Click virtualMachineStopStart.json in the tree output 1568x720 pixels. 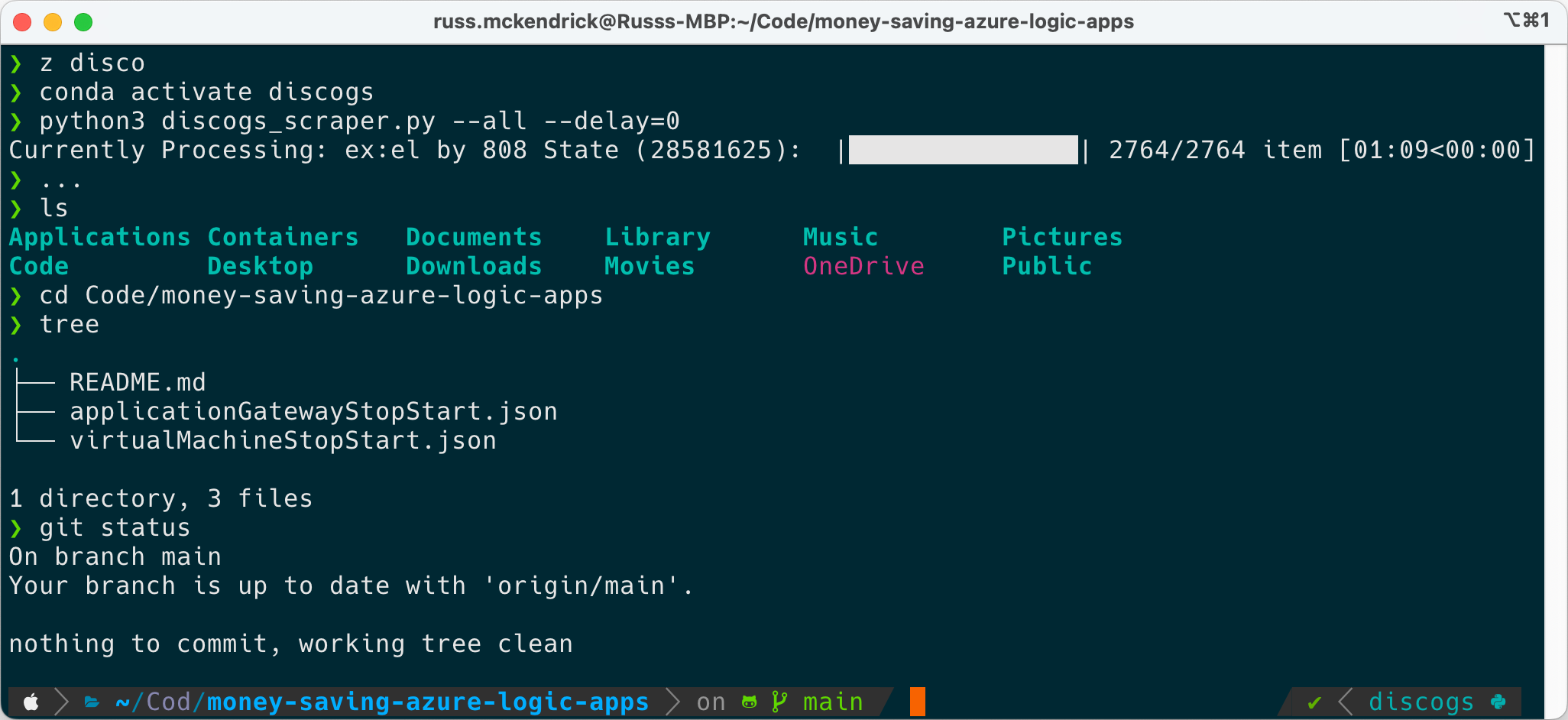(283, 440)
